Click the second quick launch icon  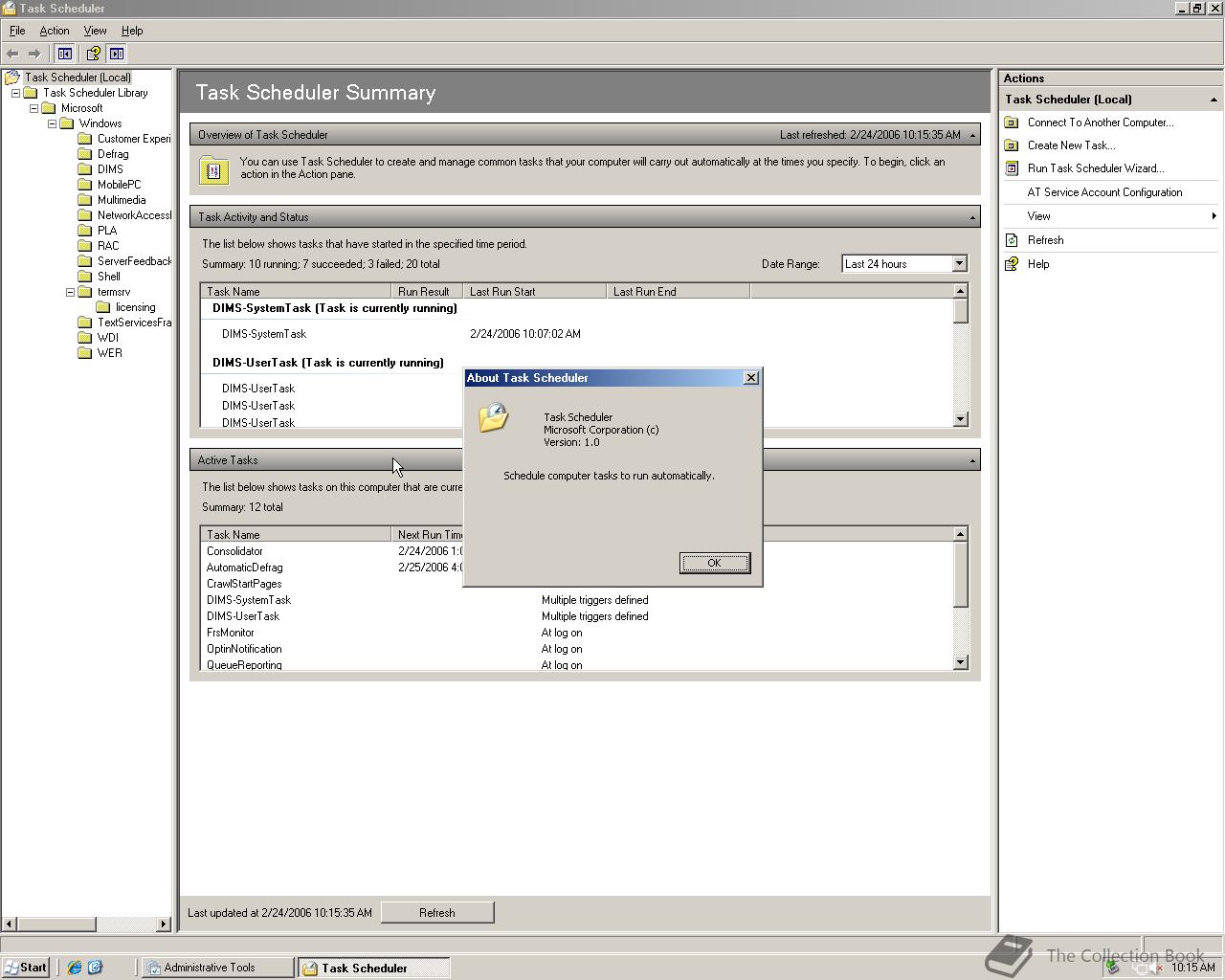(x=95, y=968)
